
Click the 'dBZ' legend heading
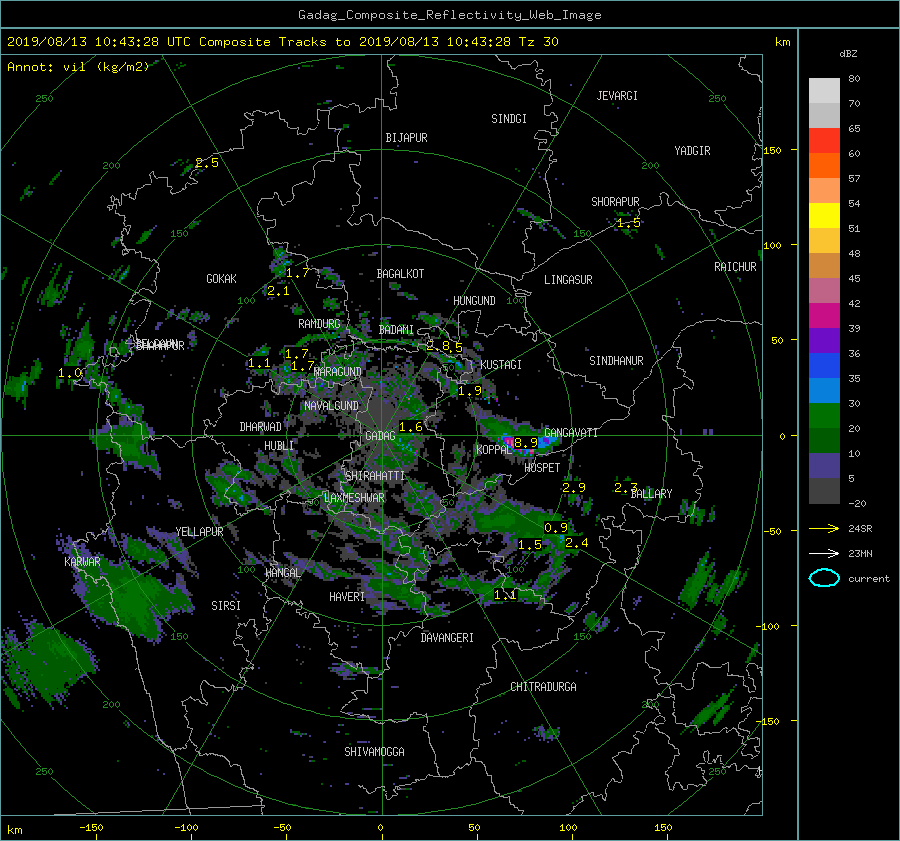coord(848,54)
